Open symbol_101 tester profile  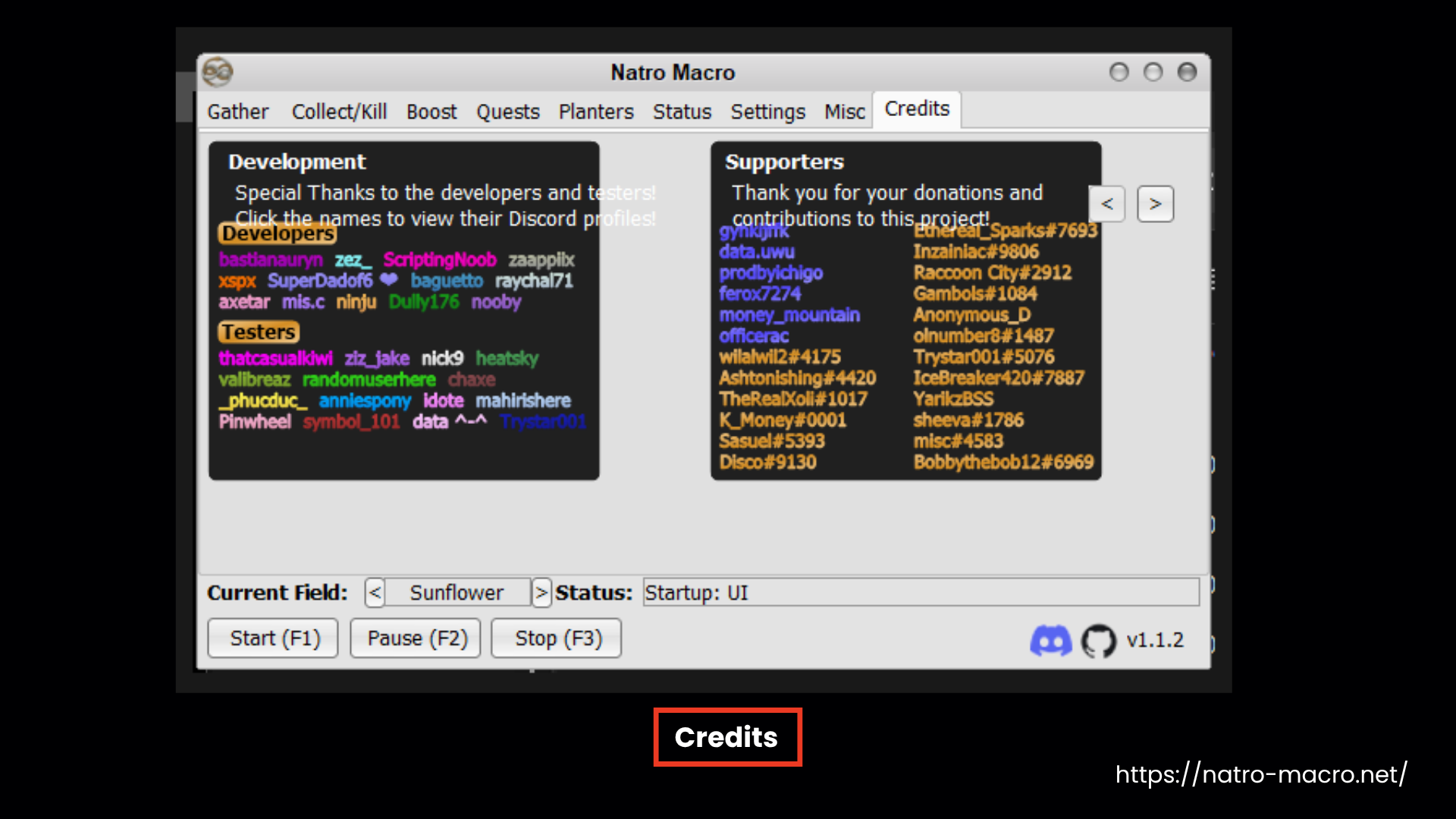pyautogui.click(x=352, y=422)
